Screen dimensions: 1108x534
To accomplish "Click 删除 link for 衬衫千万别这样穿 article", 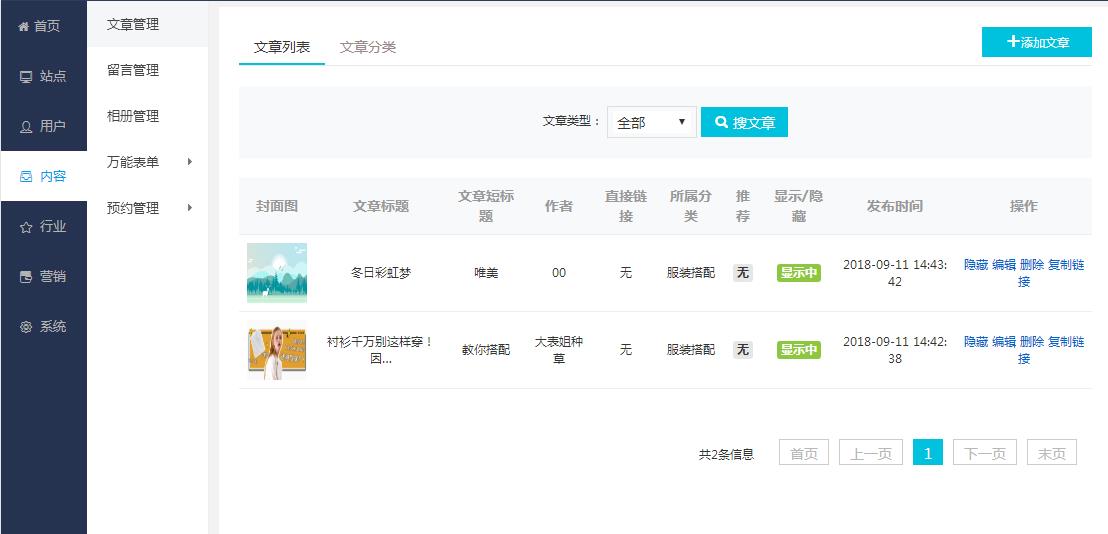I will (1032, 342).
